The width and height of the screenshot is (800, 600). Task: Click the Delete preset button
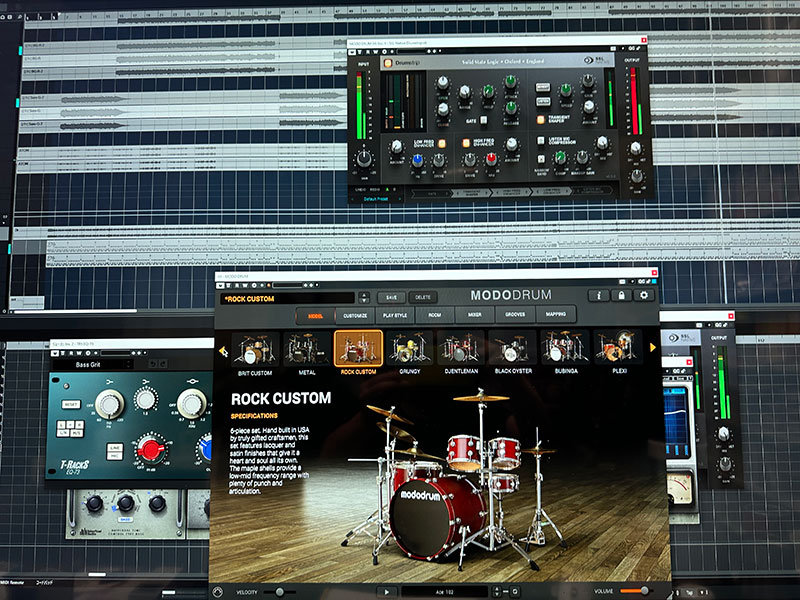tap(423, 296)
